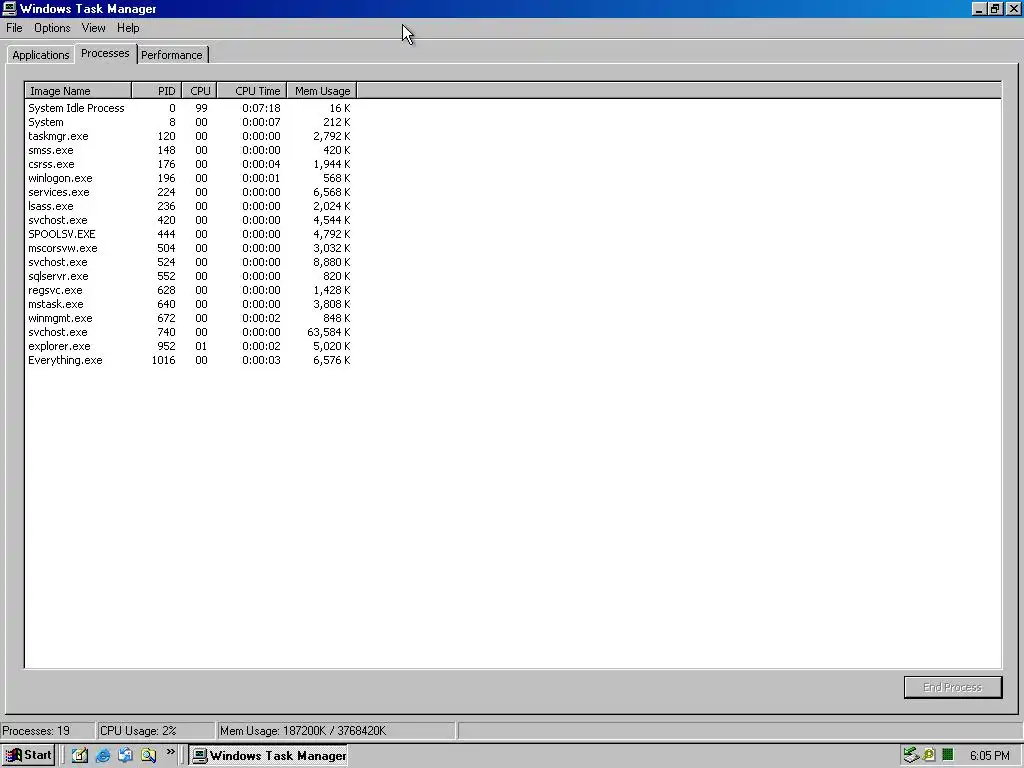Open the Start menu
The width and height of the screenshot is (1024, 768).
29,756
